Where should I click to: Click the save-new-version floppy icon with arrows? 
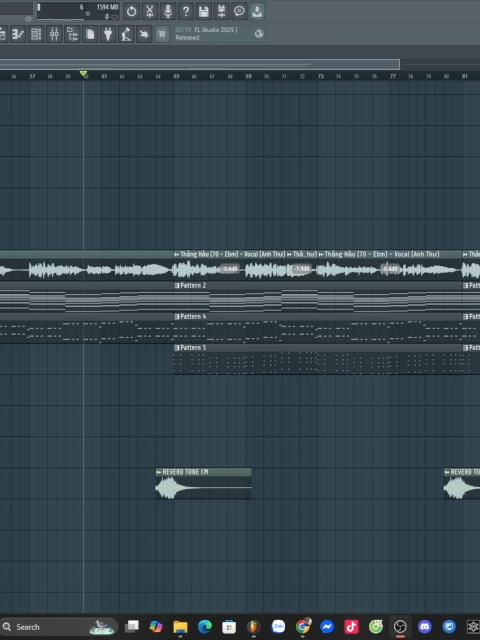[x=221, y=11]
